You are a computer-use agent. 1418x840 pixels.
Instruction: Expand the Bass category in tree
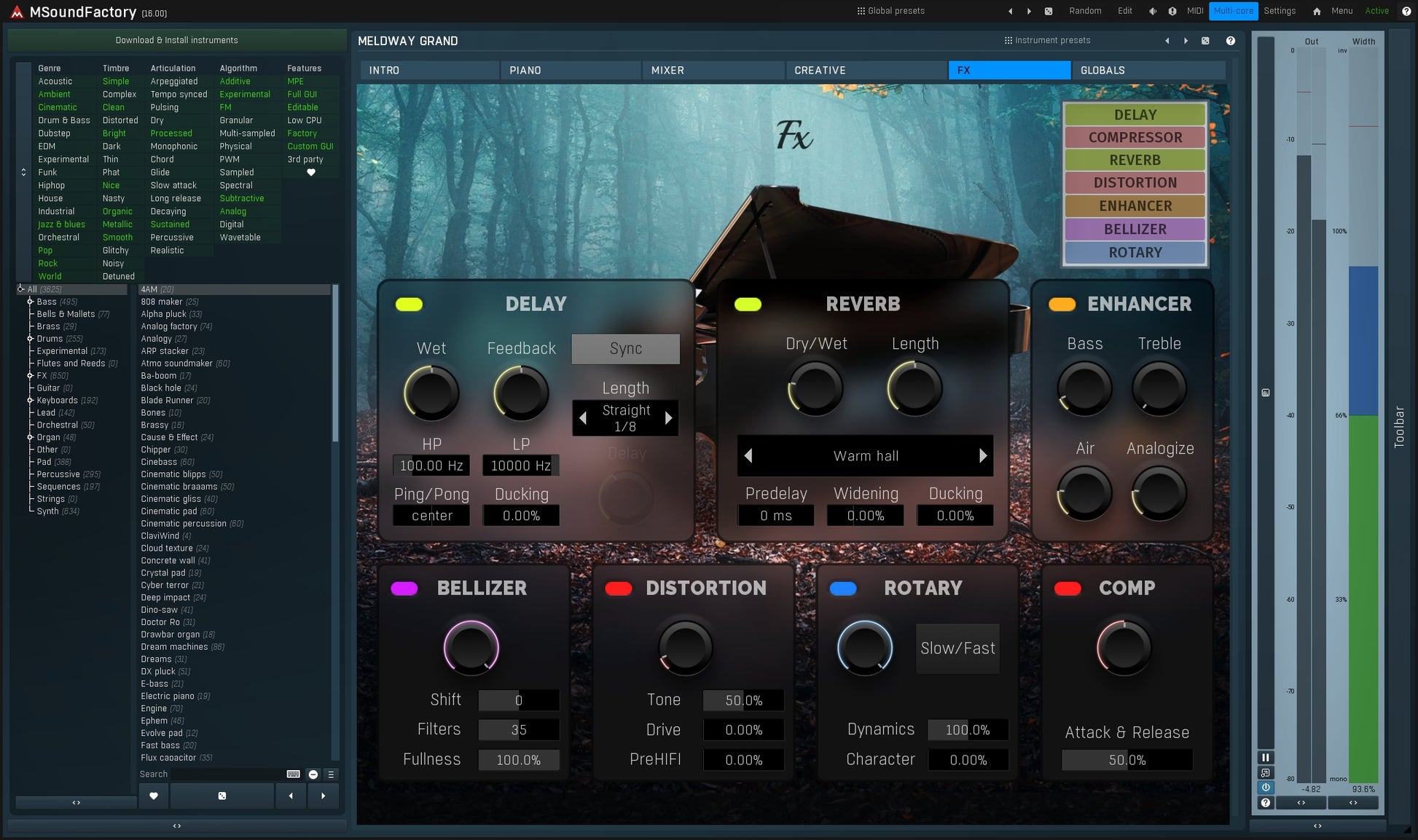30,302
